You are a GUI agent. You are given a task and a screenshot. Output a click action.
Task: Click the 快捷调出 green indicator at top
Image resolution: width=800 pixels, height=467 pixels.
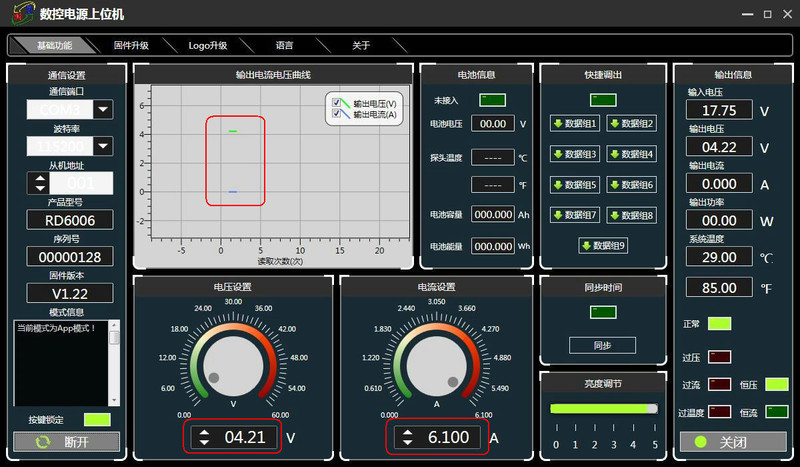pyautogui.click(x=602, y=99)
